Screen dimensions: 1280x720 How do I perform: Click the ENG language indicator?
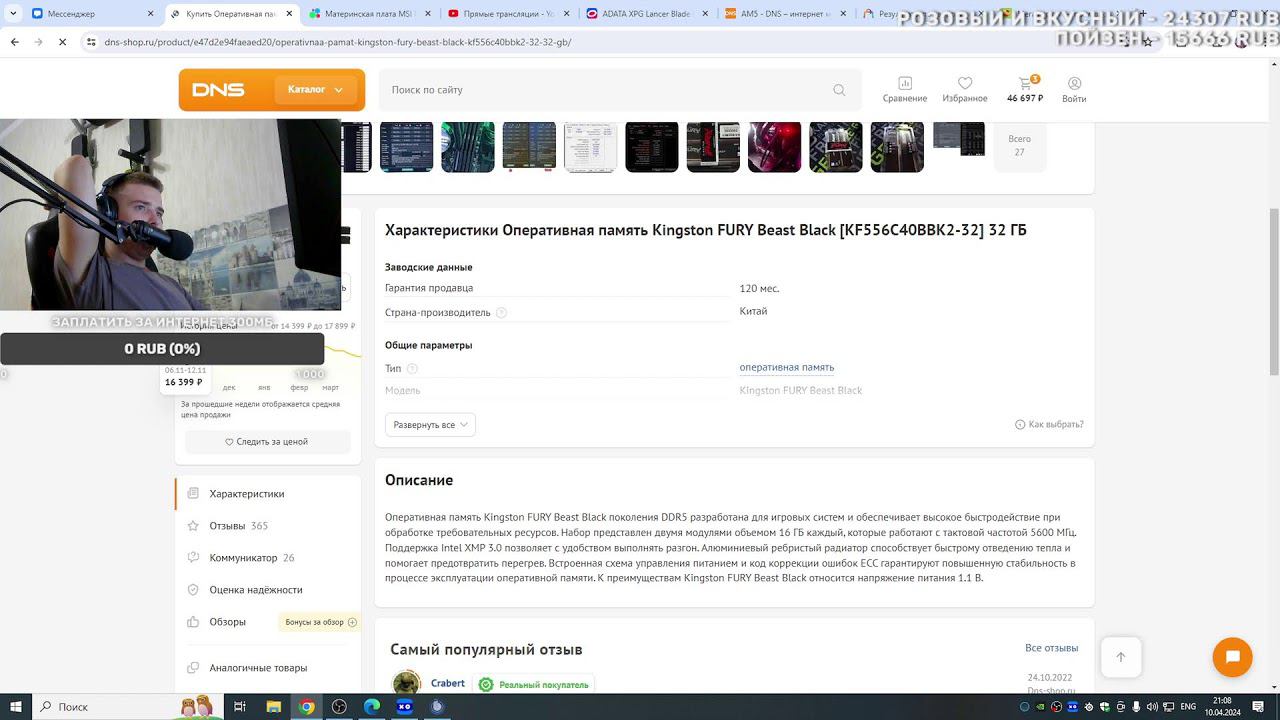(x=1188, y=707)
